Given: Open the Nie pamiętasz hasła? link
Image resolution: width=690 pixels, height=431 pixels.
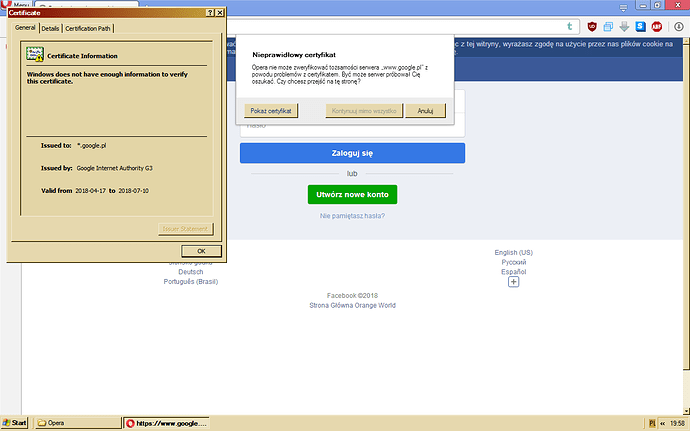Looking at the screenshot, I should (352, 216).
